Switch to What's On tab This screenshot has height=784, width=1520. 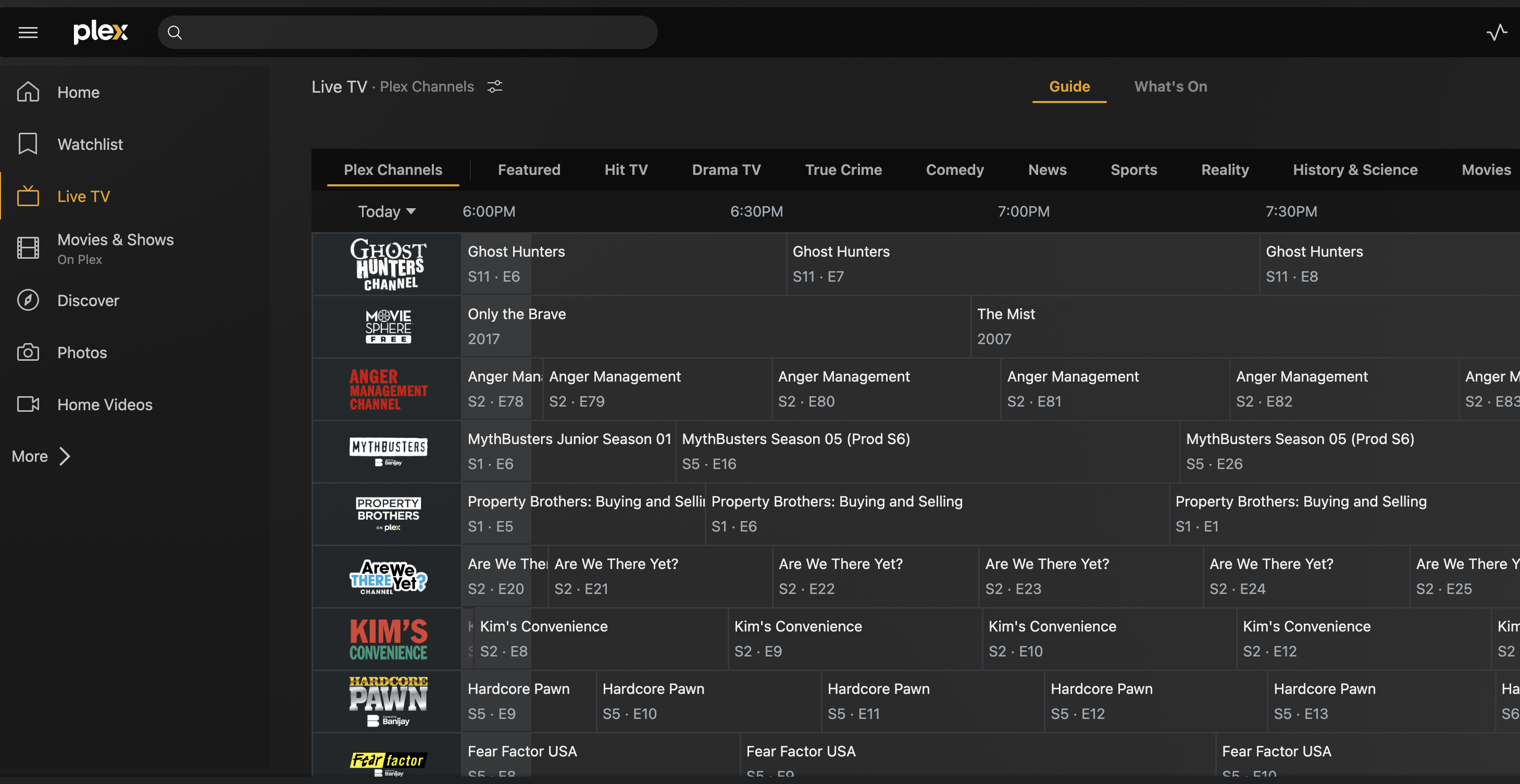point(1170,87)
